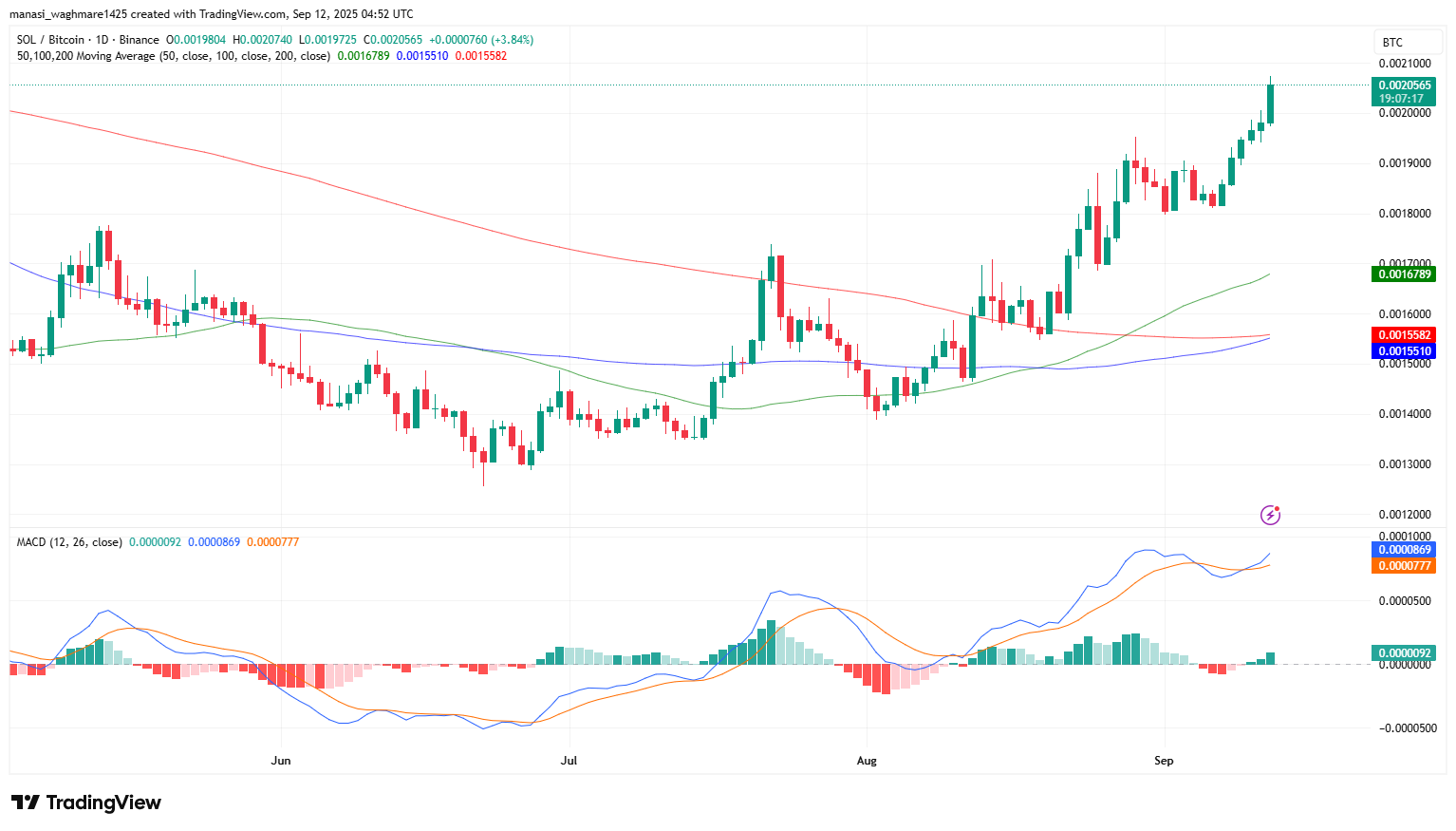Click the red MA label 0.0015582

coord(1403,334)
